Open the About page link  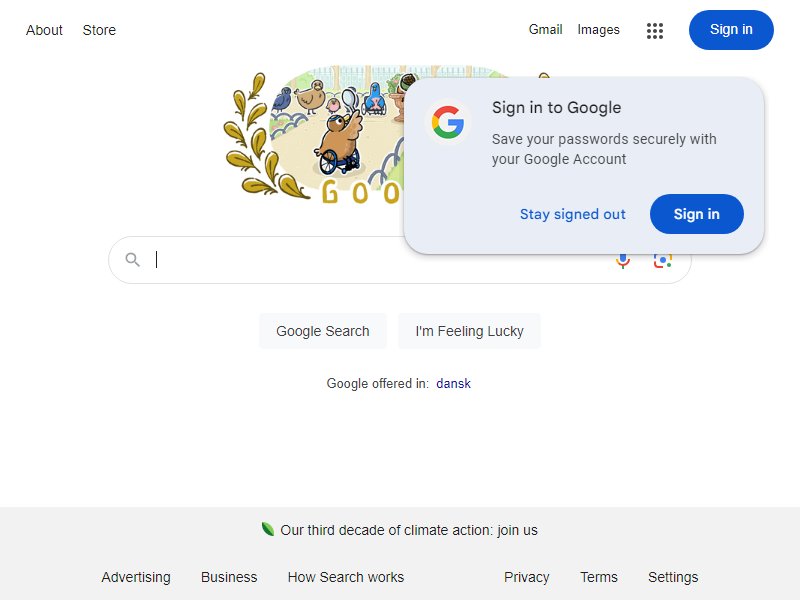tap(44, 30)
